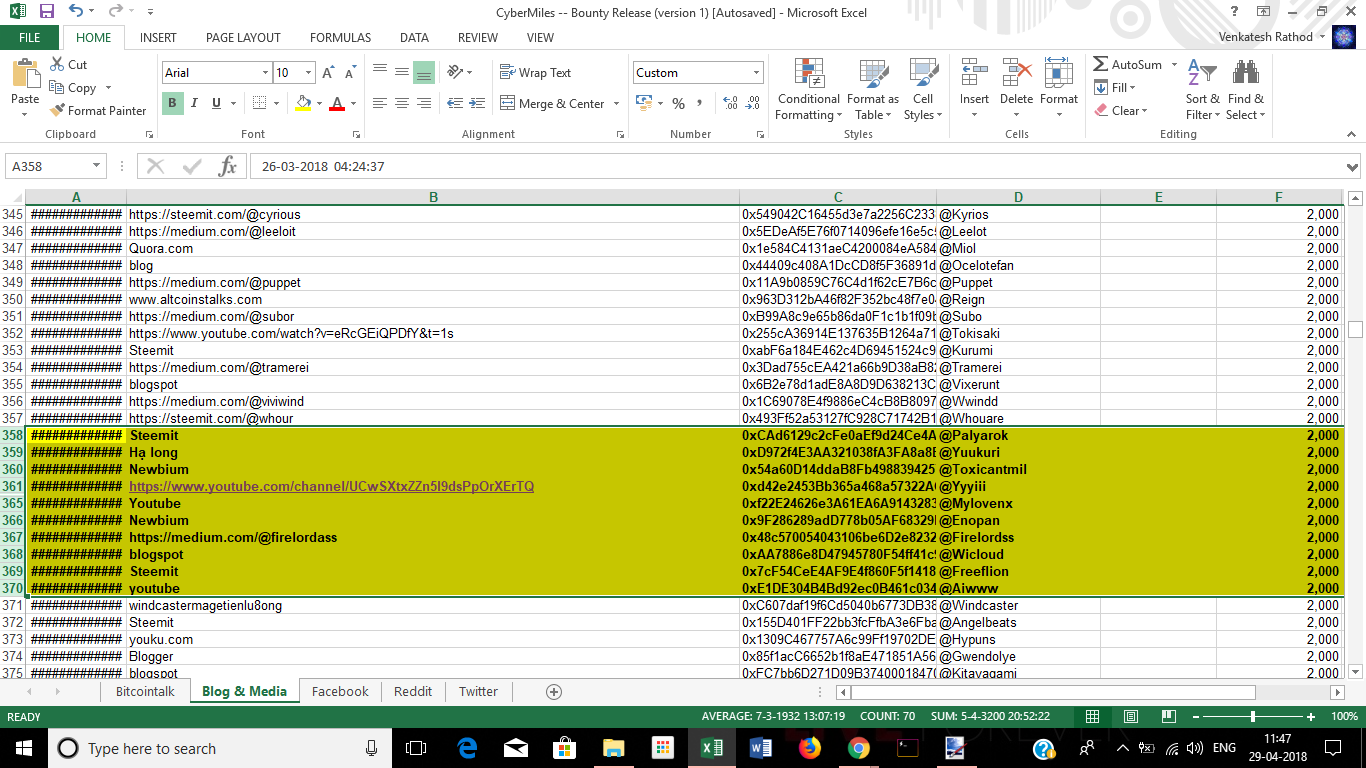The height and width of the screenshot is (768, 1366).
Task: Click the Borders icon
Action: (x=260, y=103)
